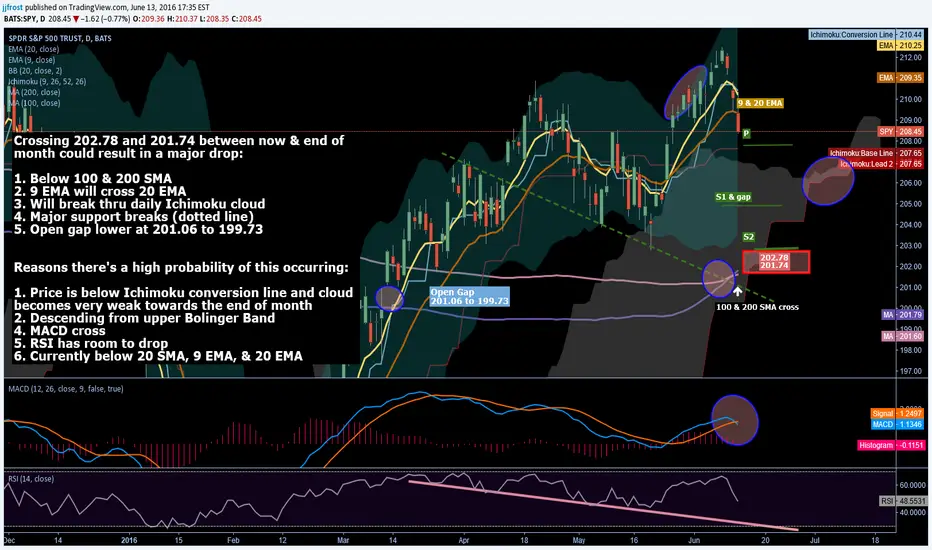
Task: Click the May label on the time axis
Action: 579,540
